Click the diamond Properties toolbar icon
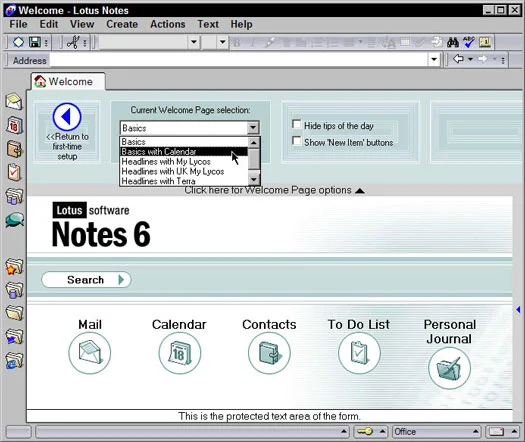525x442 pixels. coord(18,42)
